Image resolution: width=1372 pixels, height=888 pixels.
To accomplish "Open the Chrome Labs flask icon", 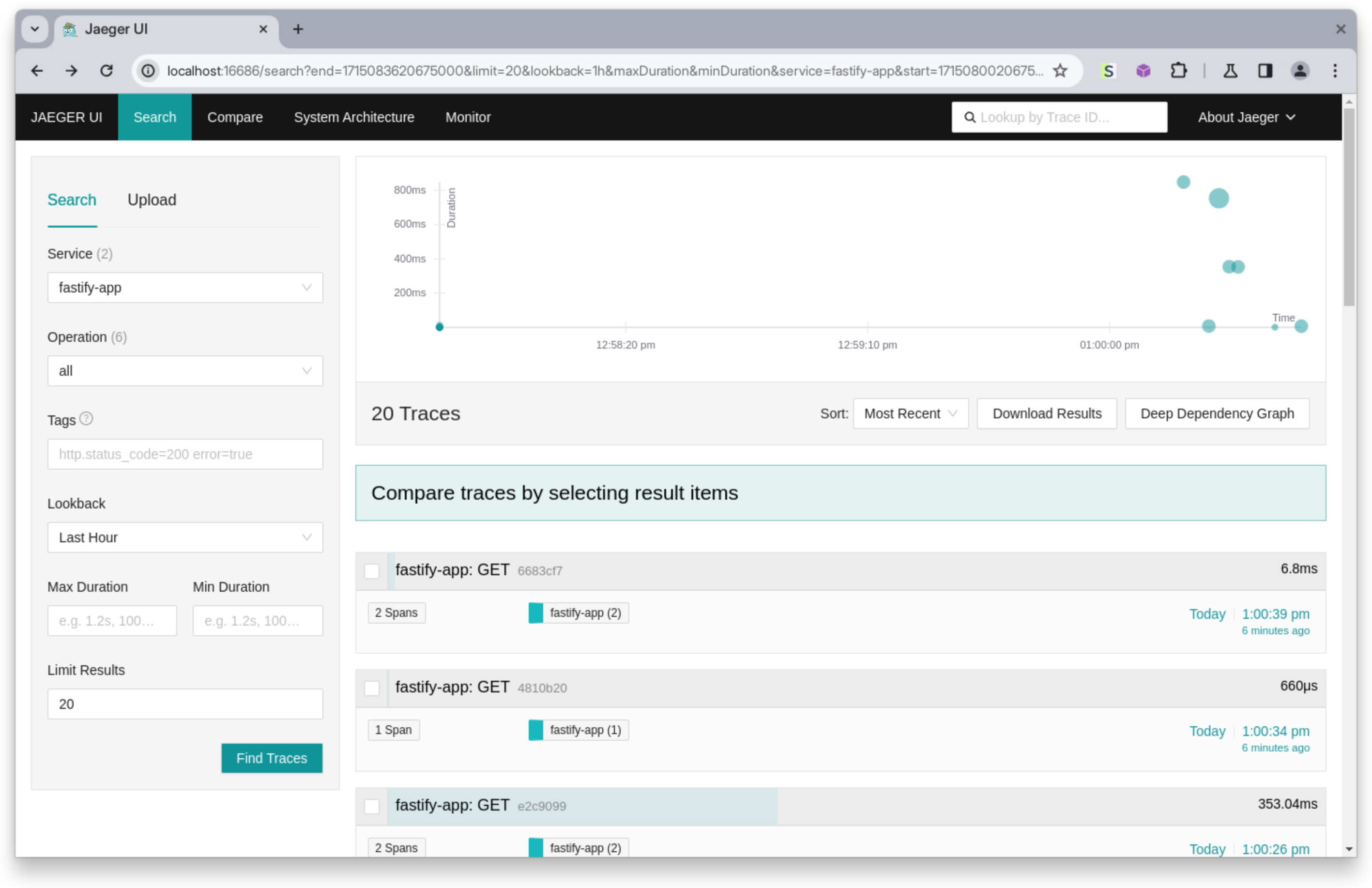I will [x=1230, y=71].
